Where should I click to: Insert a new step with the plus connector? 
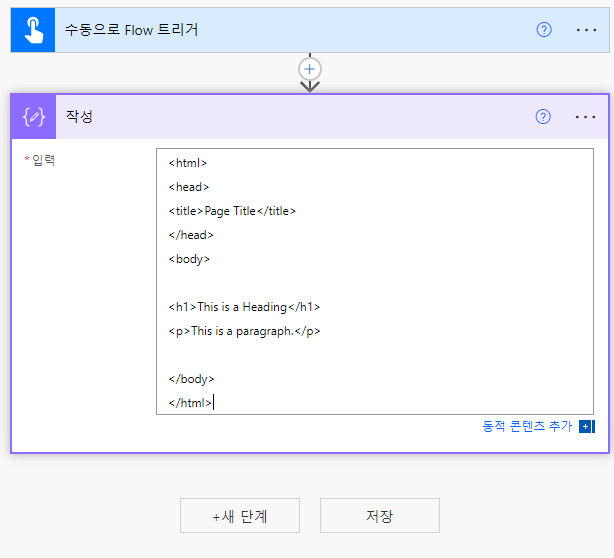pos(310,69)
